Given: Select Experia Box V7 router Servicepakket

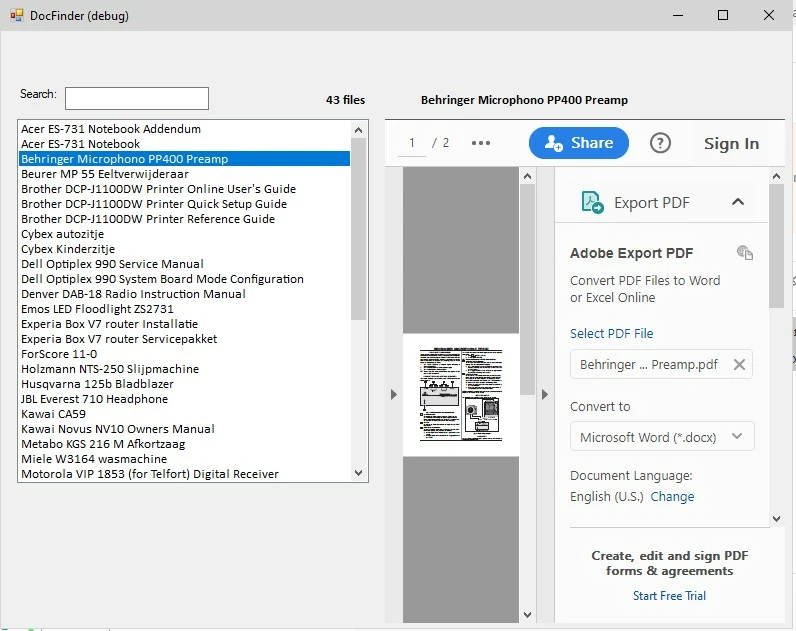Looking at the screenshot, I should (x=184, y=339).
